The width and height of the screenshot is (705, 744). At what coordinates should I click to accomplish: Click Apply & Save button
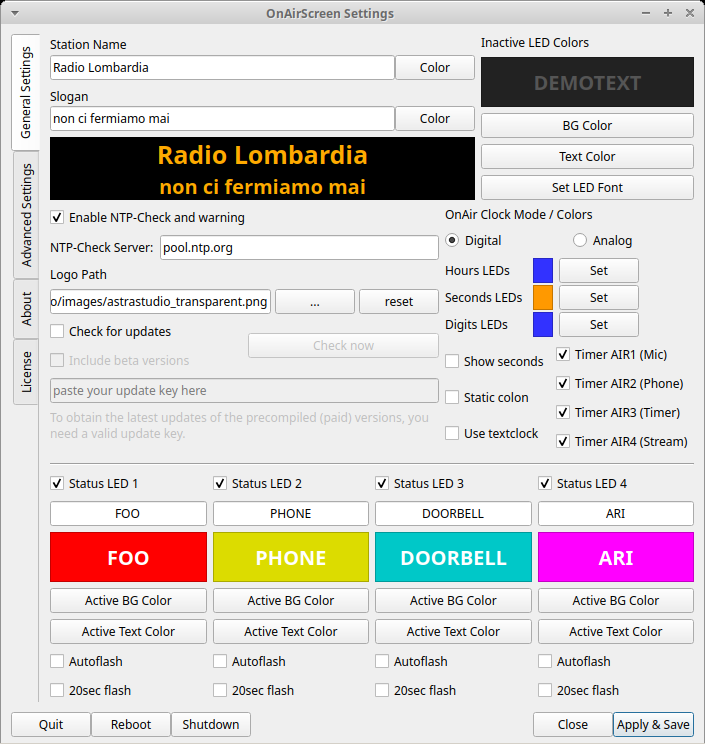[x=653, y=724]
